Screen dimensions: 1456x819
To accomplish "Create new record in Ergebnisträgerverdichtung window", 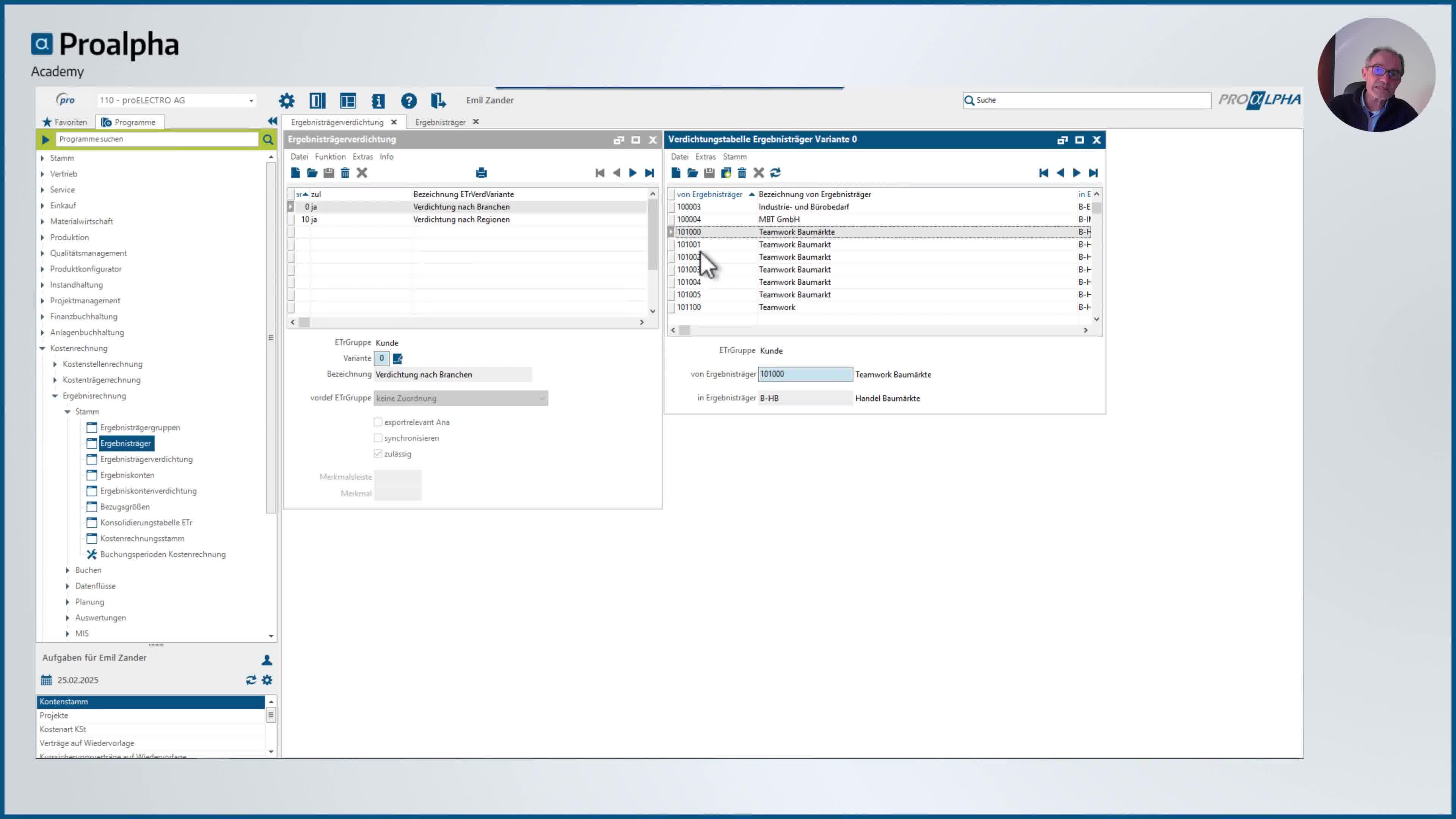I will point(295,173).
